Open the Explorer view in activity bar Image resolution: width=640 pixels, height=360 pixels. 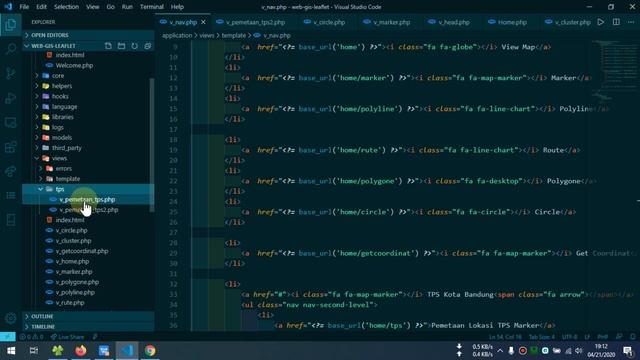(11, 24)
